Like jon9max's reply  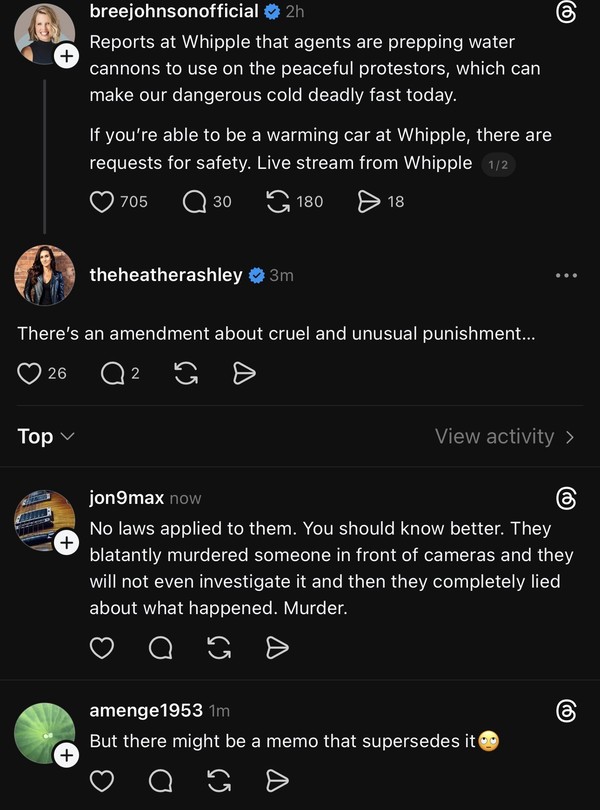coord(102,648)
